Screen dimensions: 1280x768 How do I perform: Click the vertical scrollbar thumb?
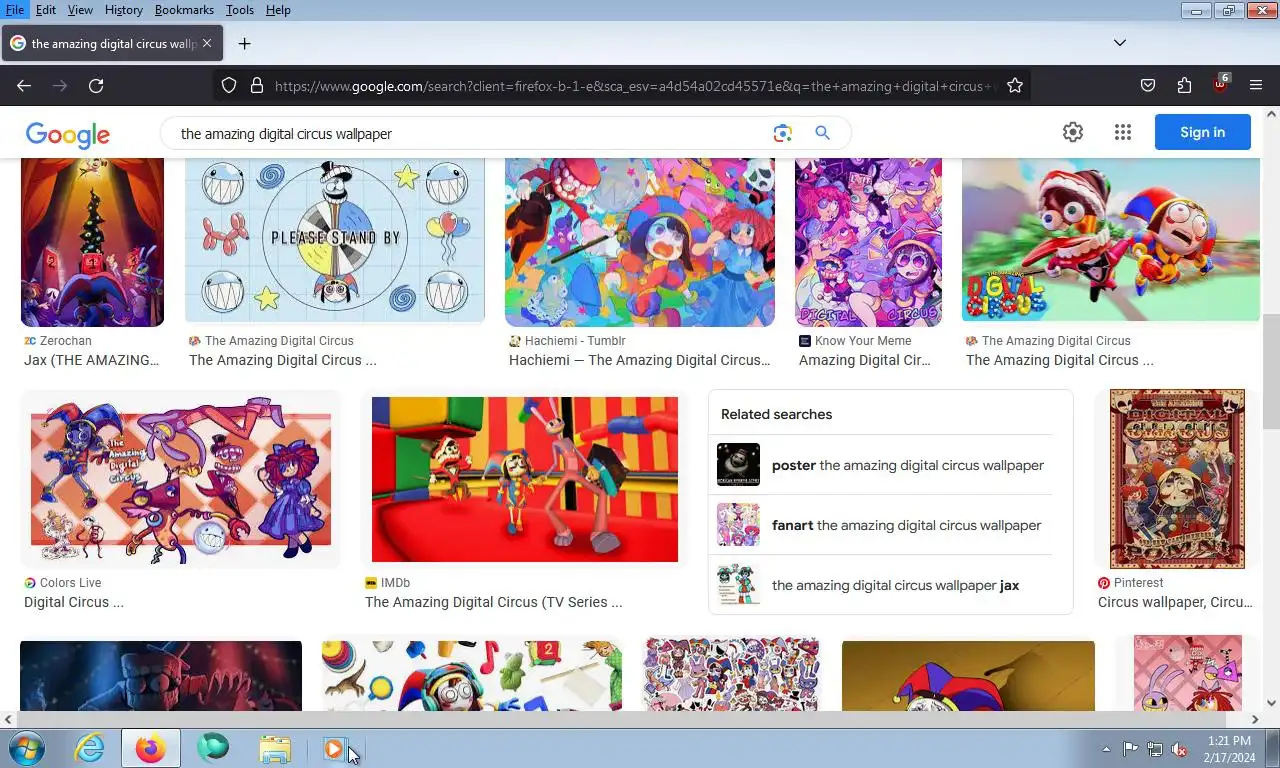pyautogui.click(x=1271, y=372)
